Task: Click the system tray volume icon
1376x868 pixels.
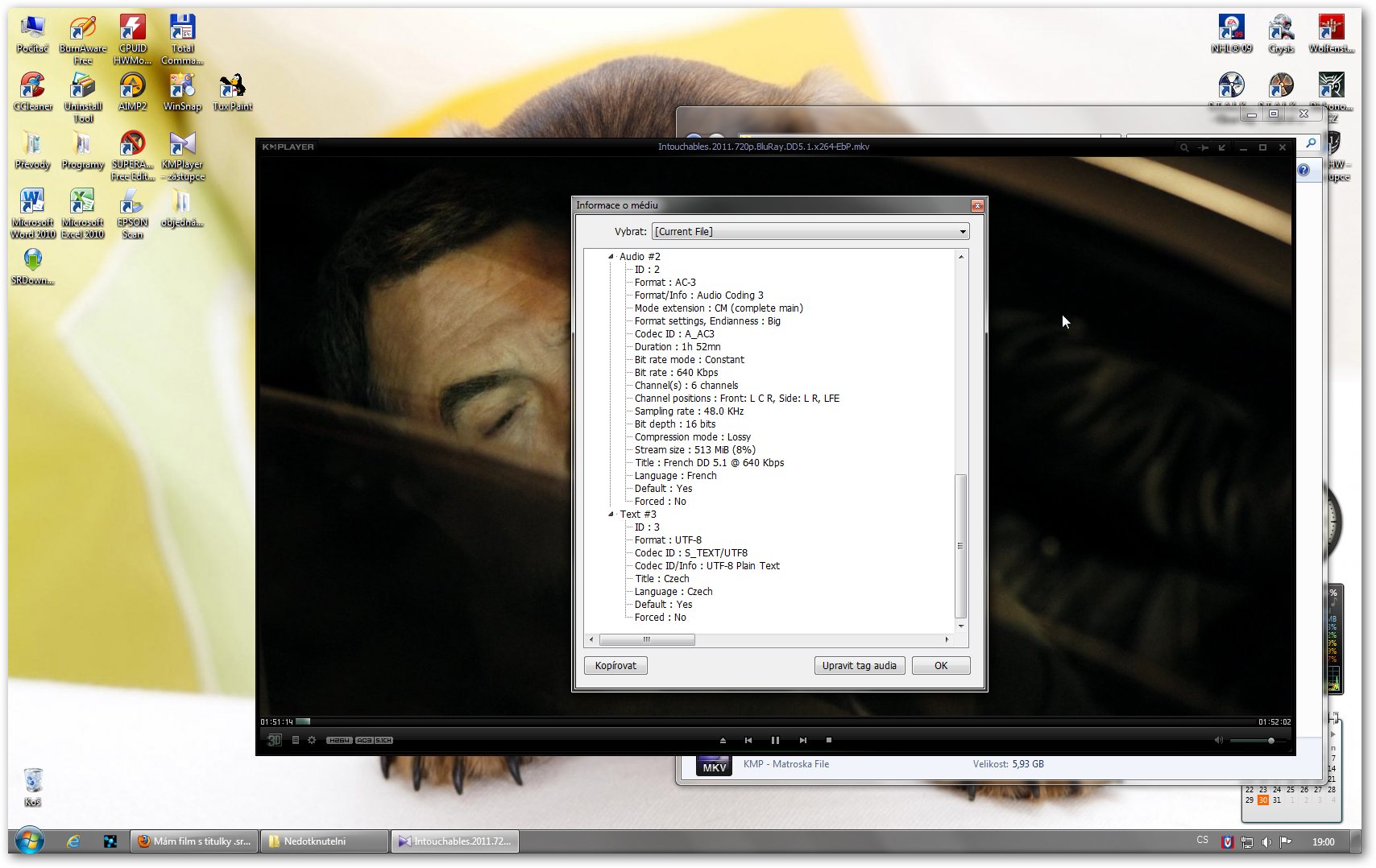Action: pyautogui.click(x=1266, y=841)
